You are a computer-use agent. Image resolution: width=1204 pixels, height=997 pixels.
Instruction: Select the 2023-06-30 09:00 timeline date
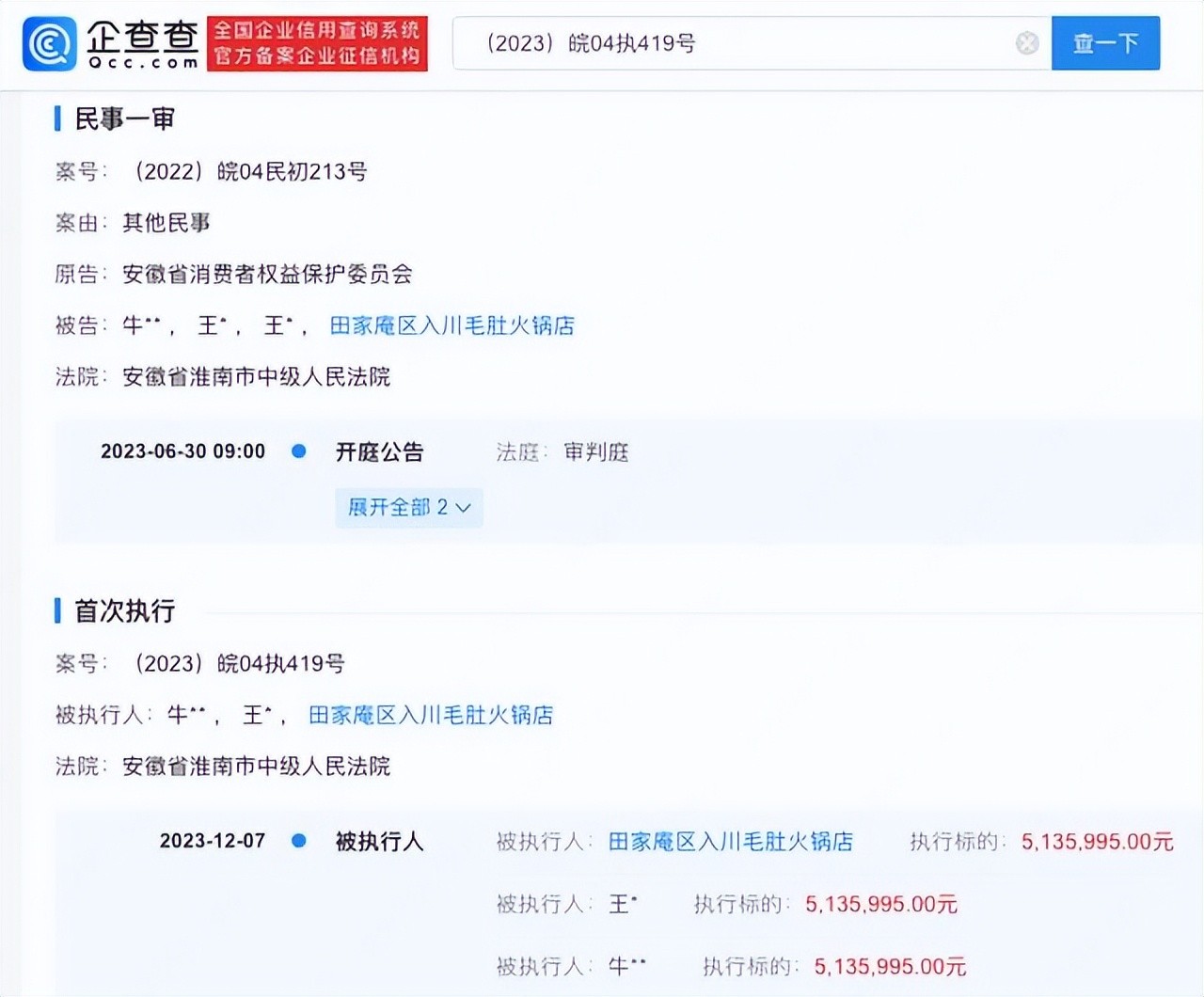coord(182,451)
